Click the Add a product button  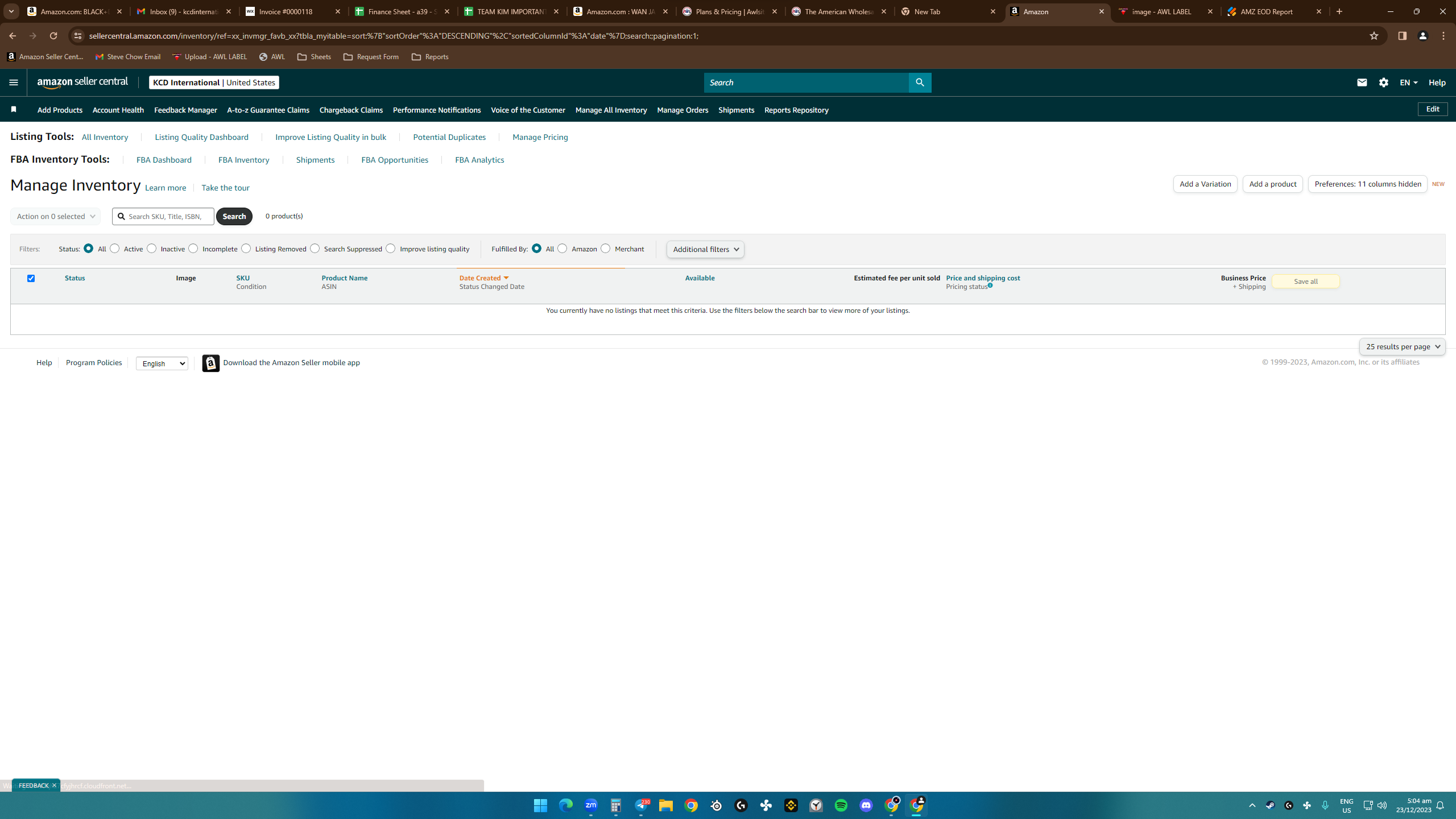point(1273,184)
